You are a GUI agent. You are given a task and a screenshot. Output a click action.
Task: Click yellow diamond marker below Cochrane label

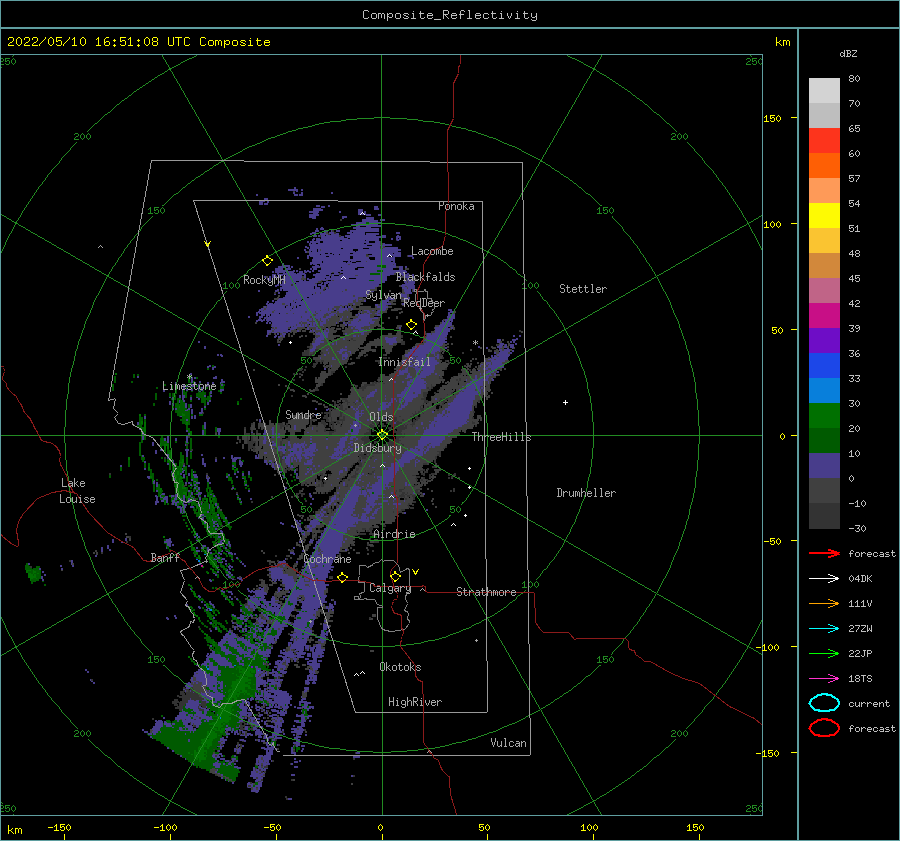[342, 577]
